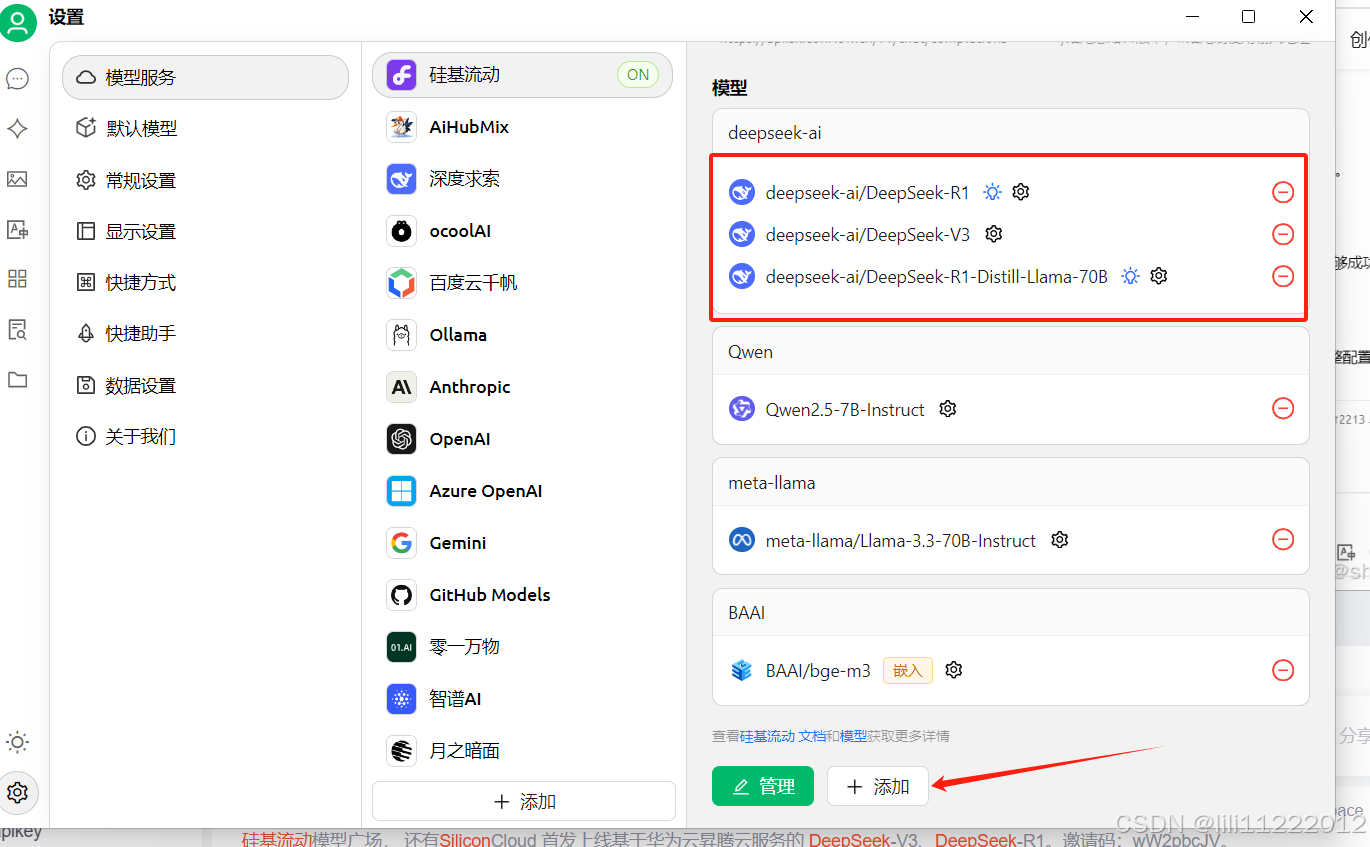Open settings gear for Qwen2.5-7B-Instruct
The width and height of the screenshot is (1370, 847).
click(x=948, y=409)
